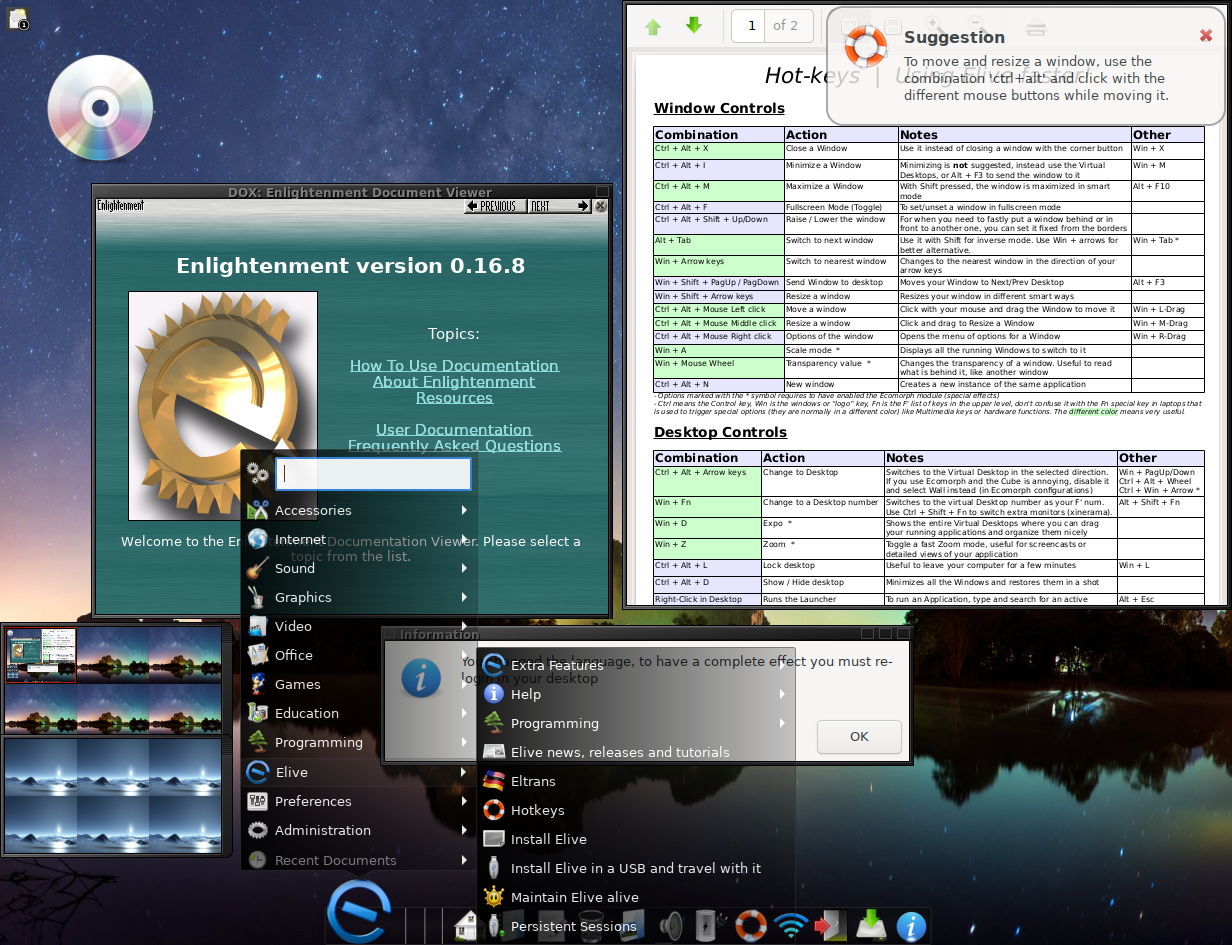
Task: Click the 'Lock desktop' action cell
Action: [x=822, y=568]
